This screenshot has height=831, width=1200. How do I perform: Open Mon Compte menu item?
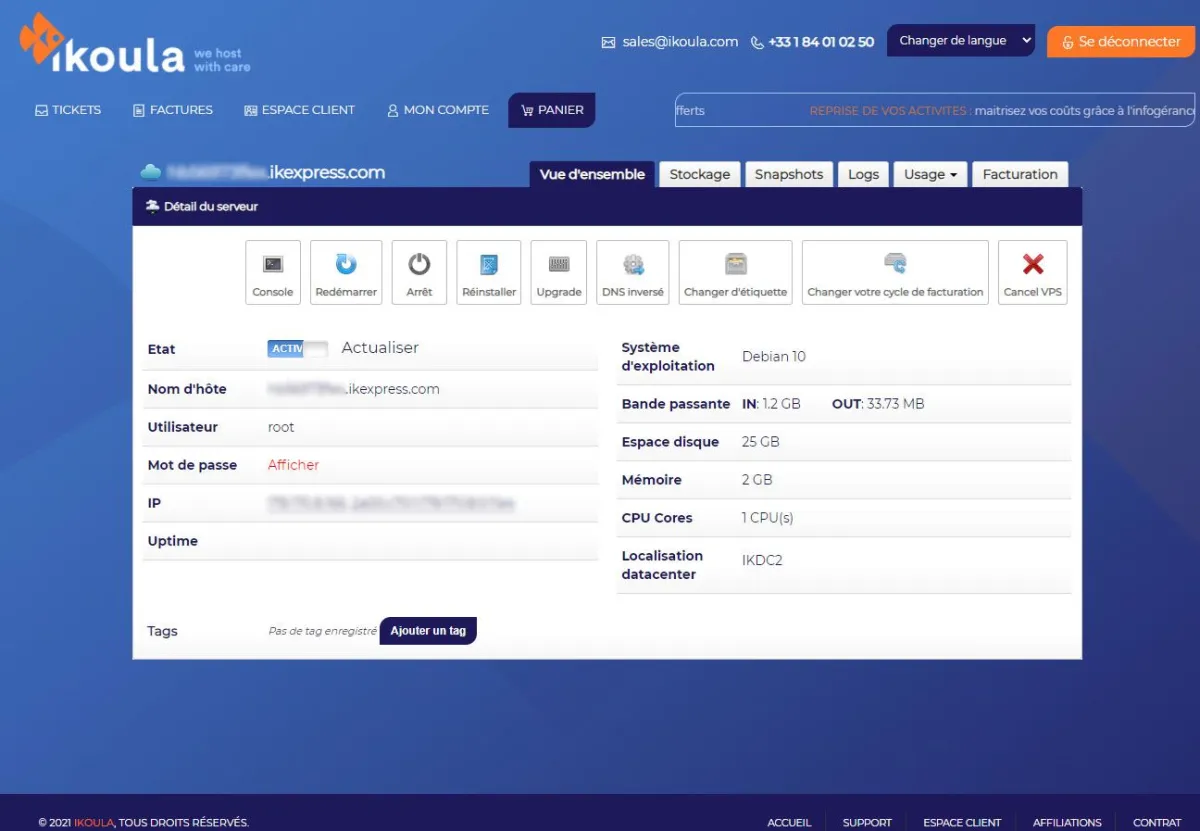coord(438,110)
